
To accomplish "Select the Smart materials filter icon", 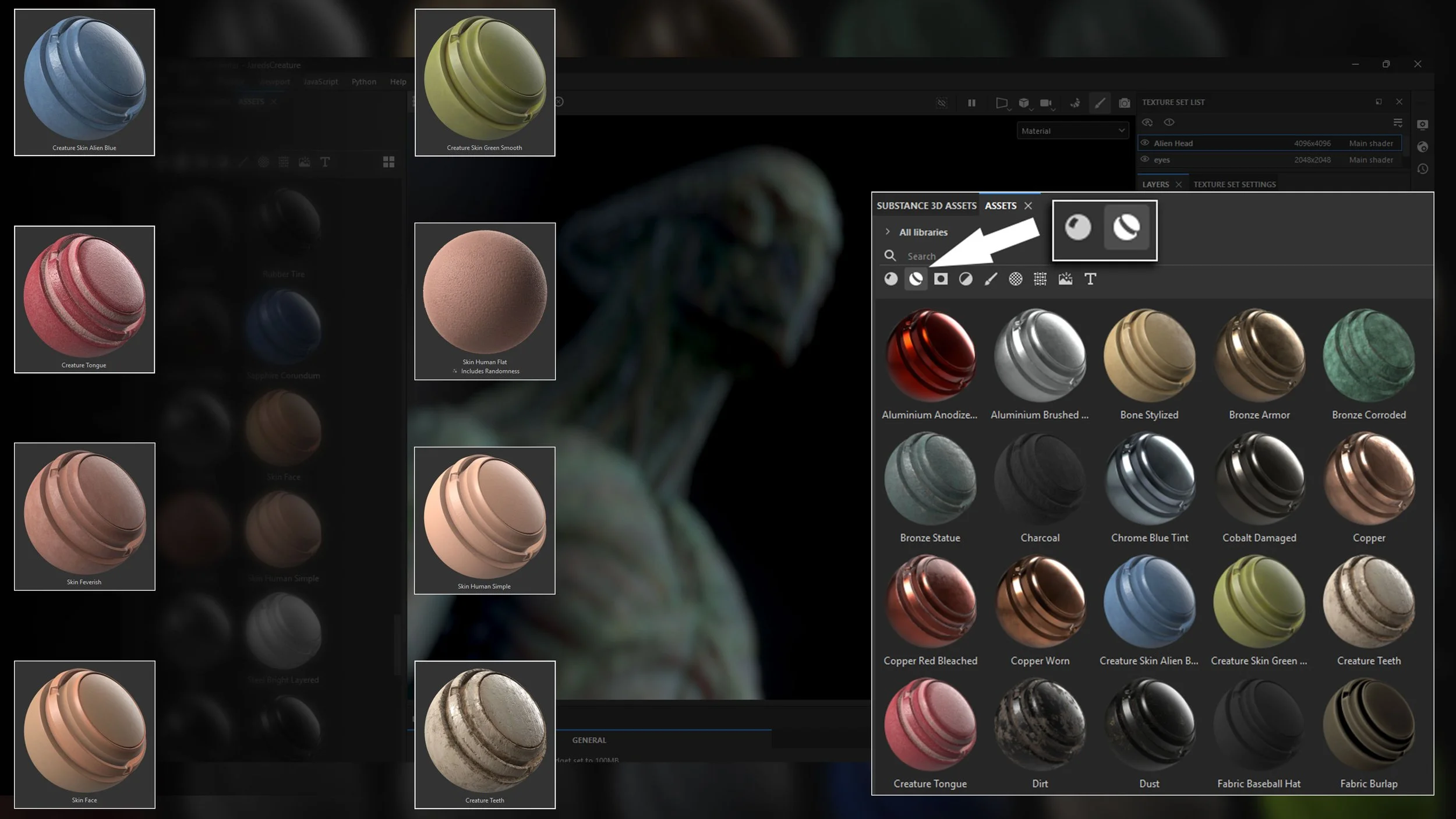I will [916, 279].
